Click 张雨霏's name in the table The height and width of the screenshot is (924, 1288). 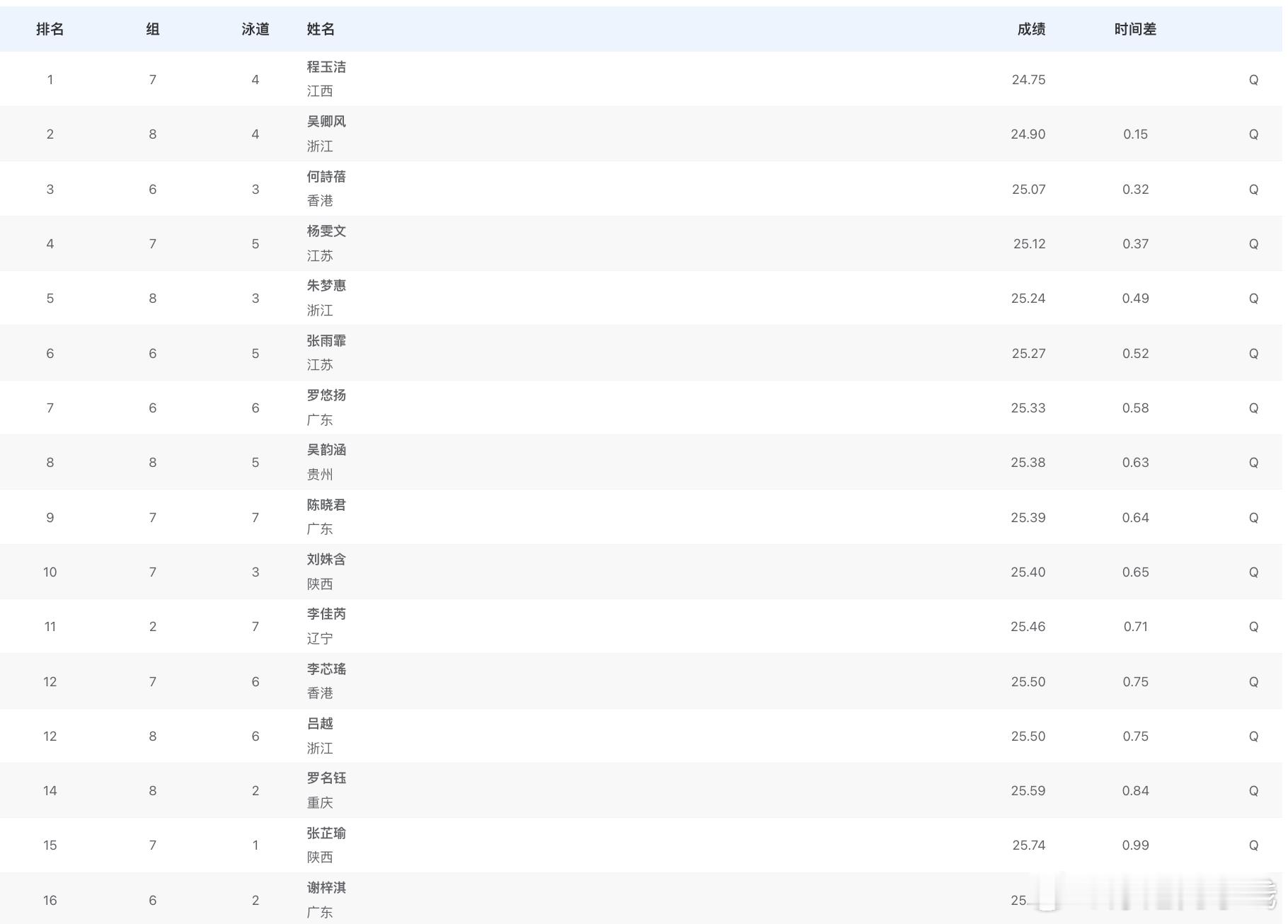coord(326,341)
